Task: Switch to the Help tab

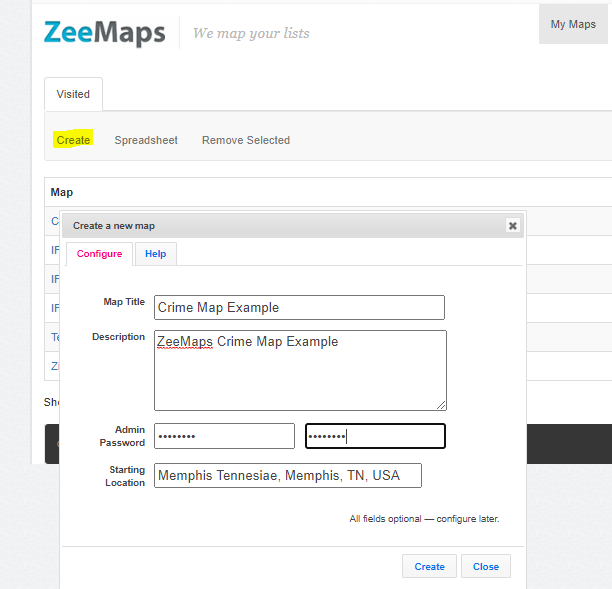Action: [155, 254]
